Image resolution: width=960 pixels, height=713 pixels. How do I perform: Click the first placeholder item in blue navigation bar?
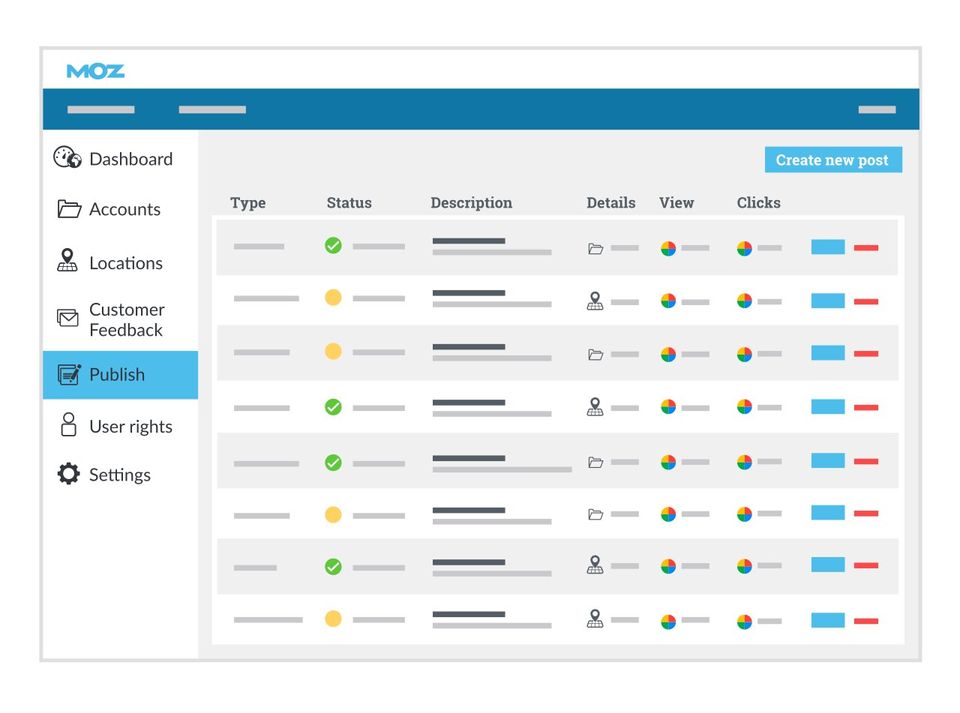tap(101, 110)
